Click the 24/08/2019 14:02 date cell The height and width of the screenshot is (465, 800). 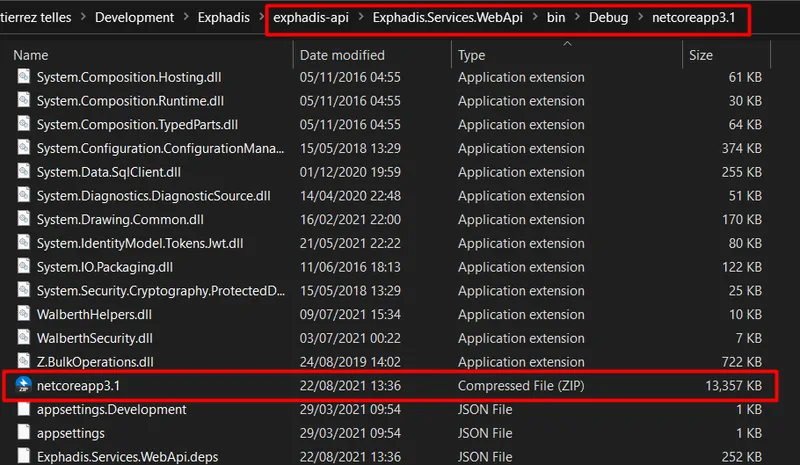[350, 362]
